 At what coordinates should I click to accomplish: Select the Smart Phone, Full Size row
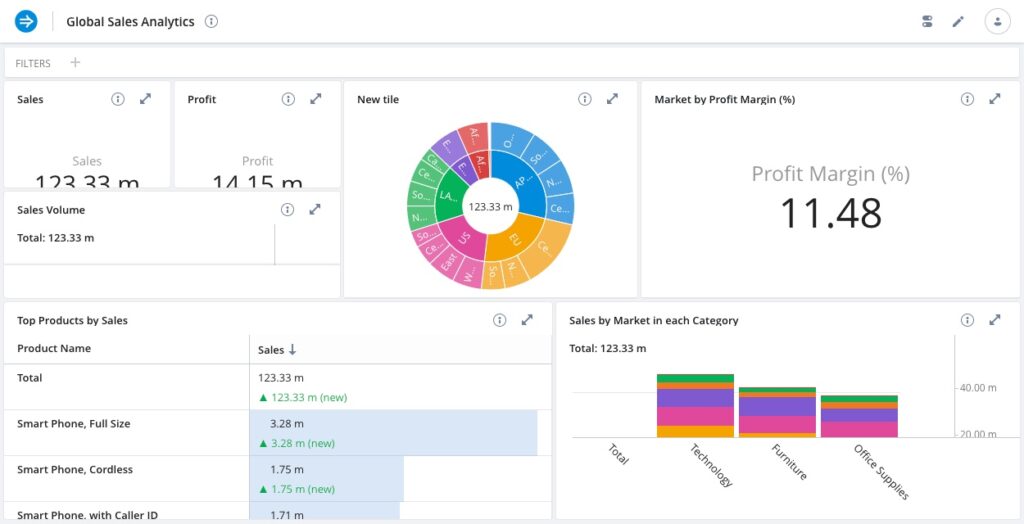click(278, 433)
